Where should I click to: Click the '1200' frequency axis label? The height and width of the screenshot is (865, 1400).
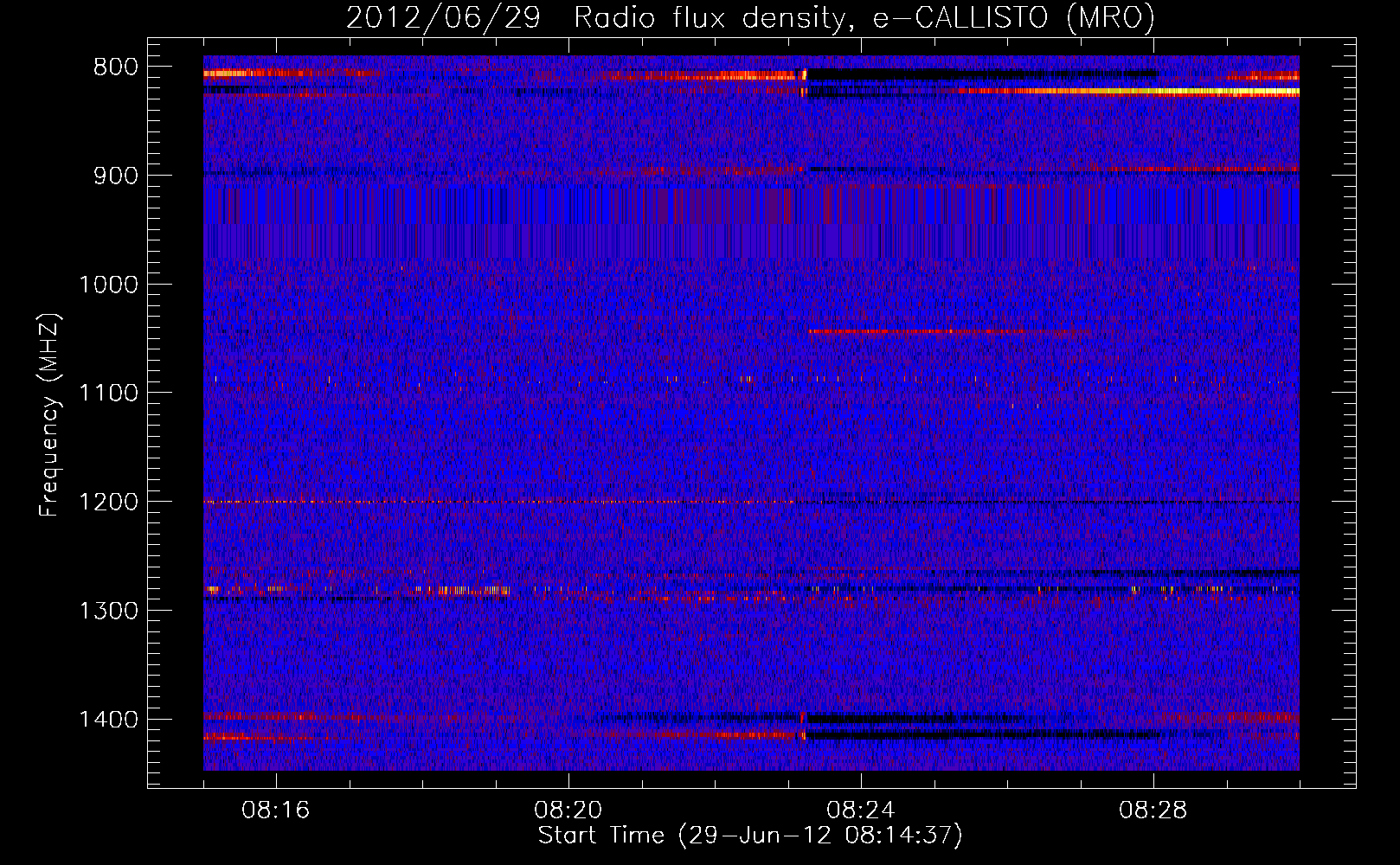click(108, 503)
